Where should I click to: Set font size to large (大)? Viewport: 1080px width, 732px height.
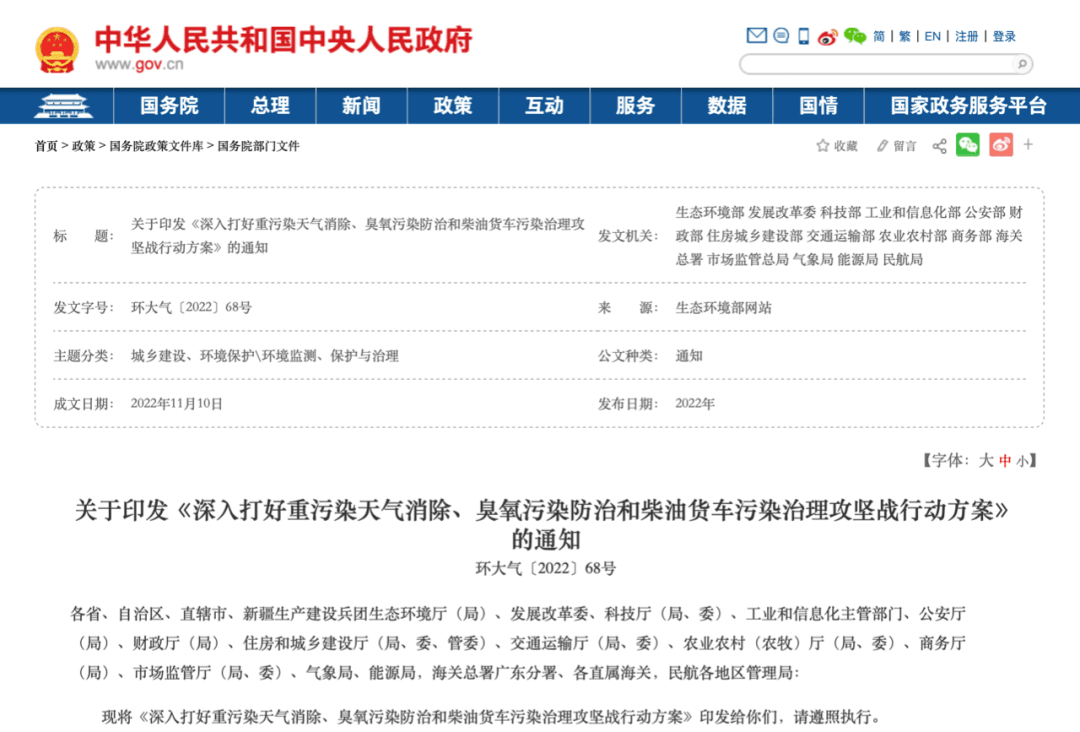click(x=986, y=460)
